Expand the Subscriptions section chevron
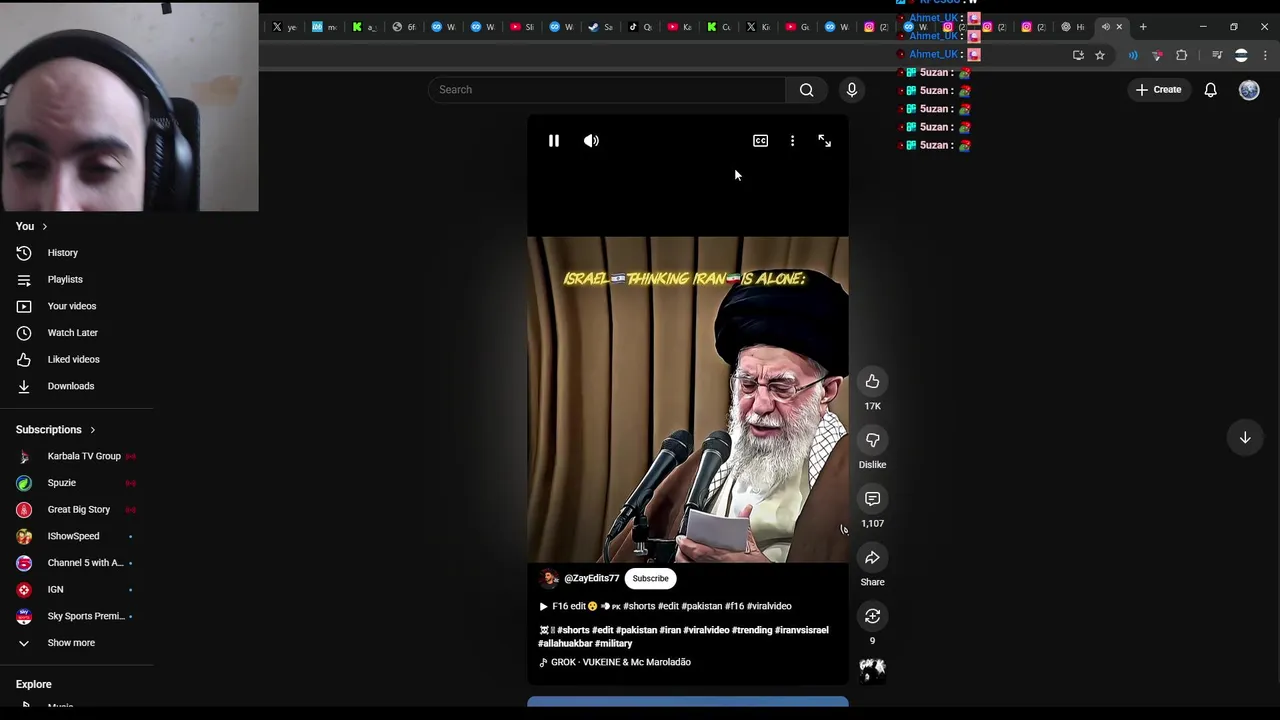 (x=92, y=430)
